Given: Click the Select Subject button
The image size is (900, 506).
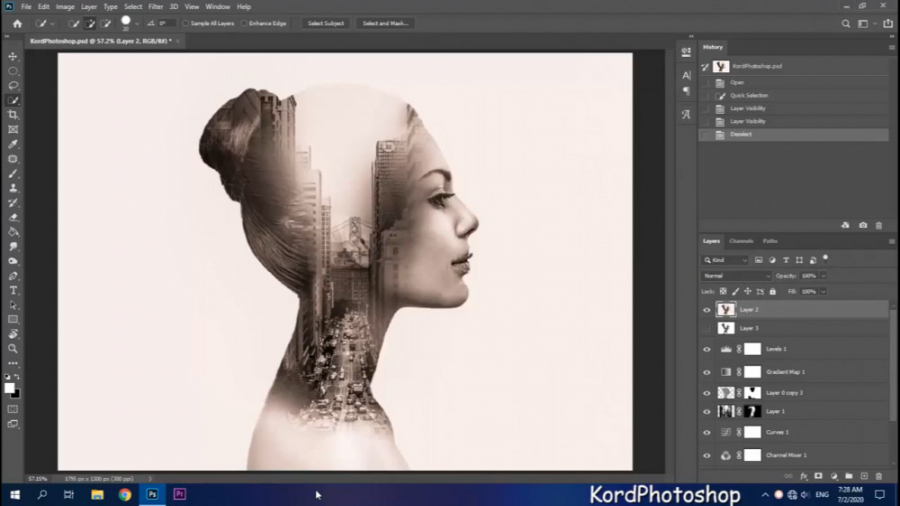Looking at the screenshot, I should 326,23.
